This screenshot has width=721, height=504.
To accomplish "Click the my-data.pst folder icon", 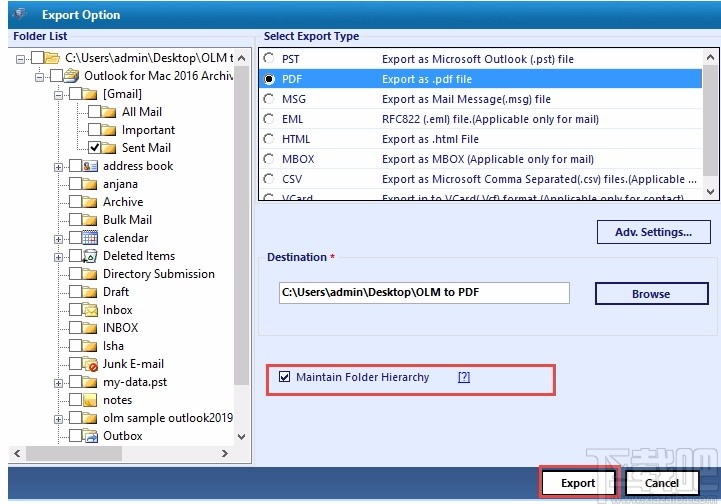I will pos(90,382).
